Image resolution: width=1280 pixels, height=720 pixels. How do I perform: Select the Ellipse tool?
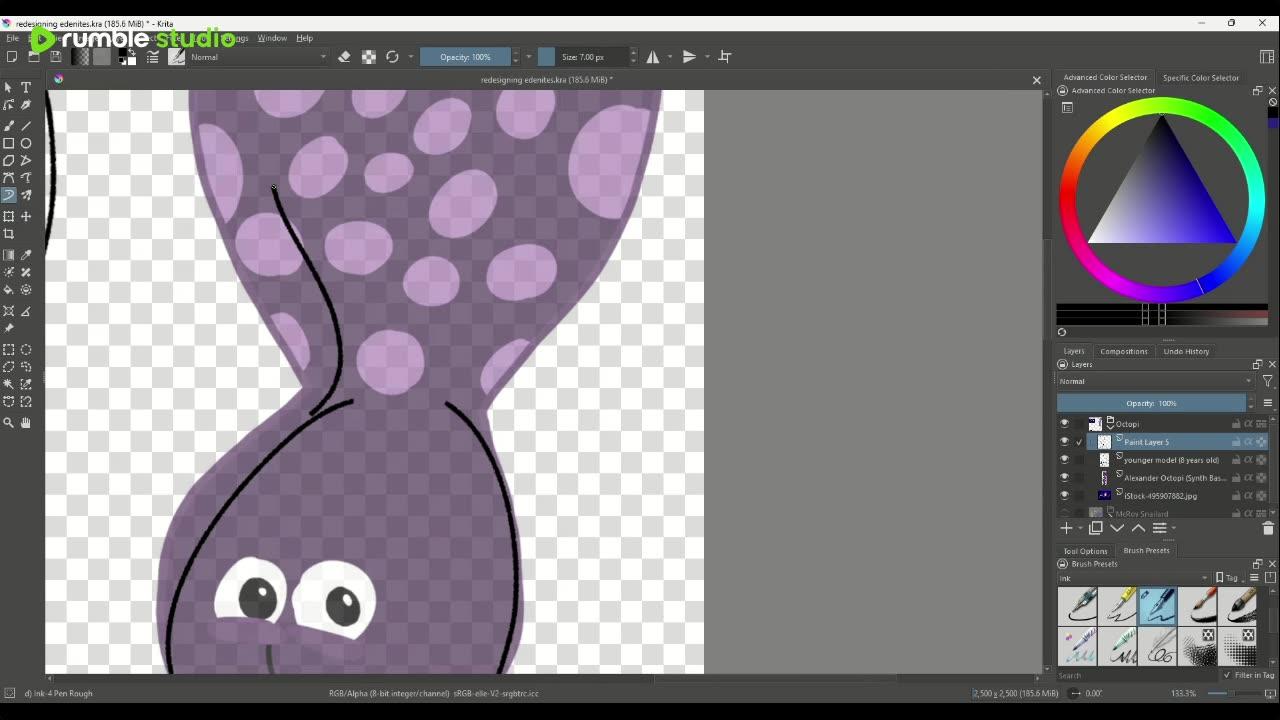[26, 143]
